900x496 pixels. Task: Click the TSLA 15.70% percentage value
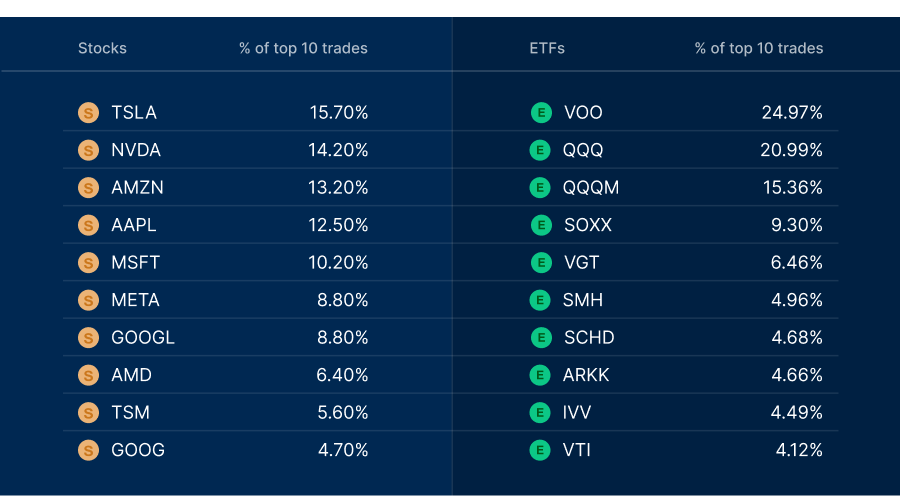(x=339, y=113)
